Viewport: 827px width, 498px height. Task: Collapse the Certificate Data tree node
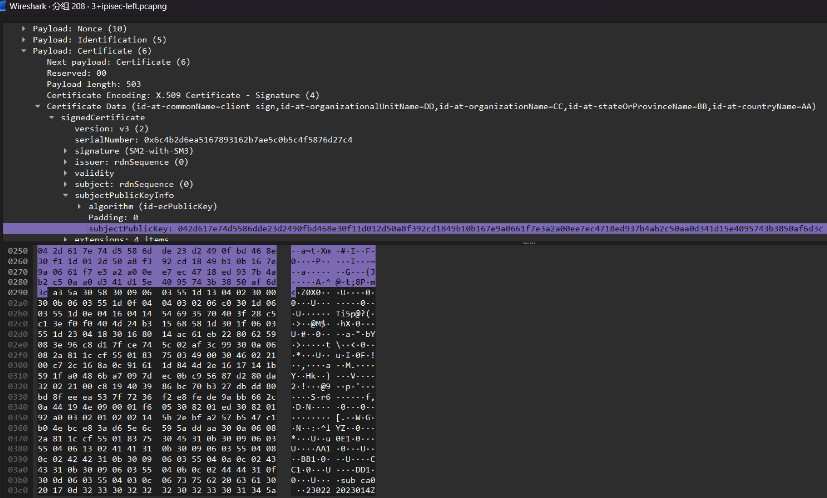click(37, 106)
